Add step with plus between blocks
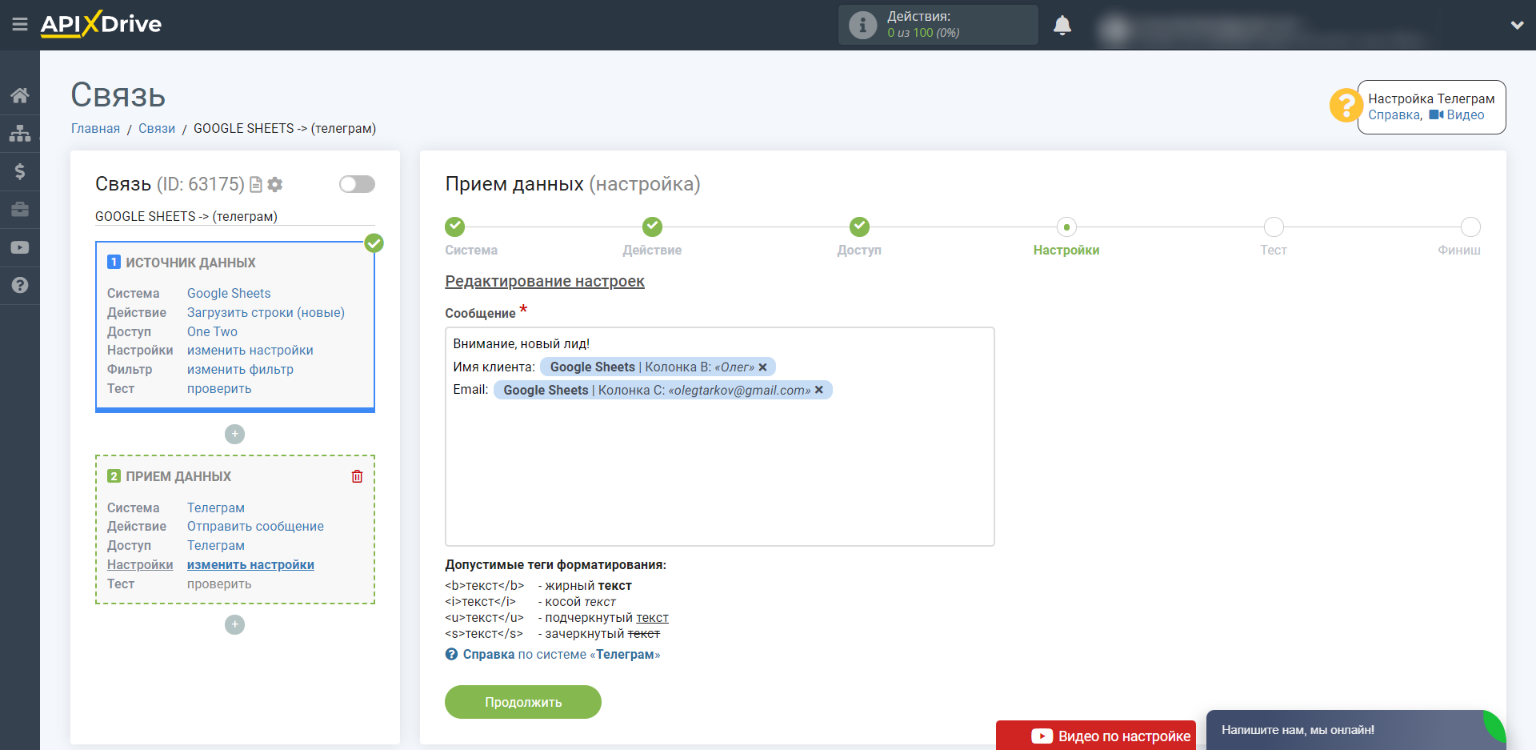Screen dimensions: 1536x750 click(235, 434)
